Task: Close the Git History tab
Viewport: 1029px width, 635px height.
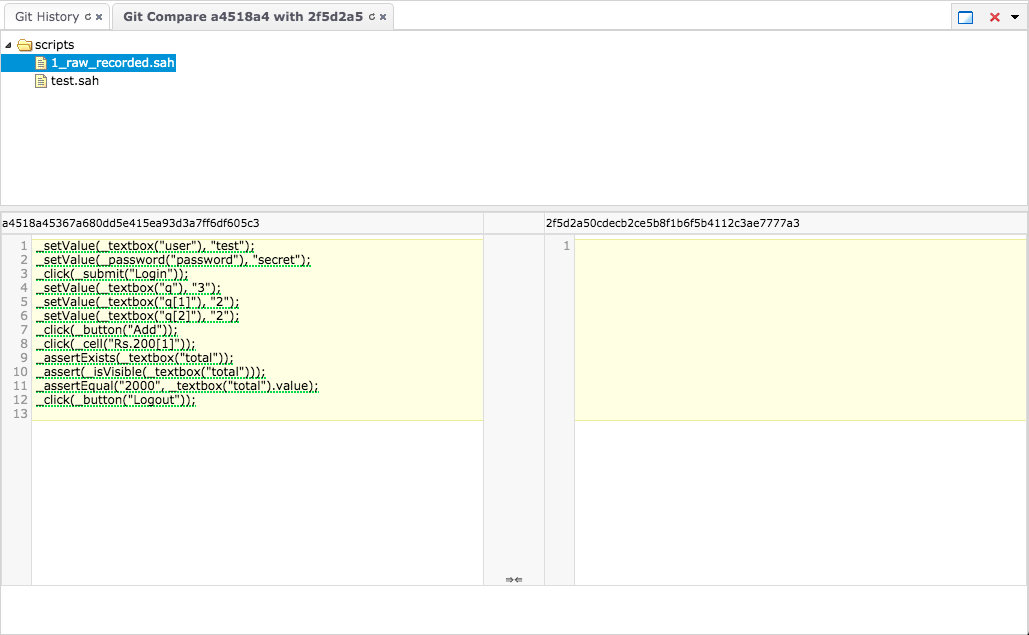Action: point(99,17)
